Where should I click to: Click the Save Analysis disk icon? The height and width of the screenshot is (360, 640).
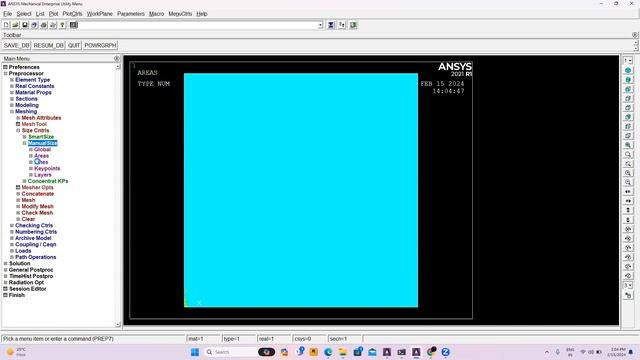[25, 25]
